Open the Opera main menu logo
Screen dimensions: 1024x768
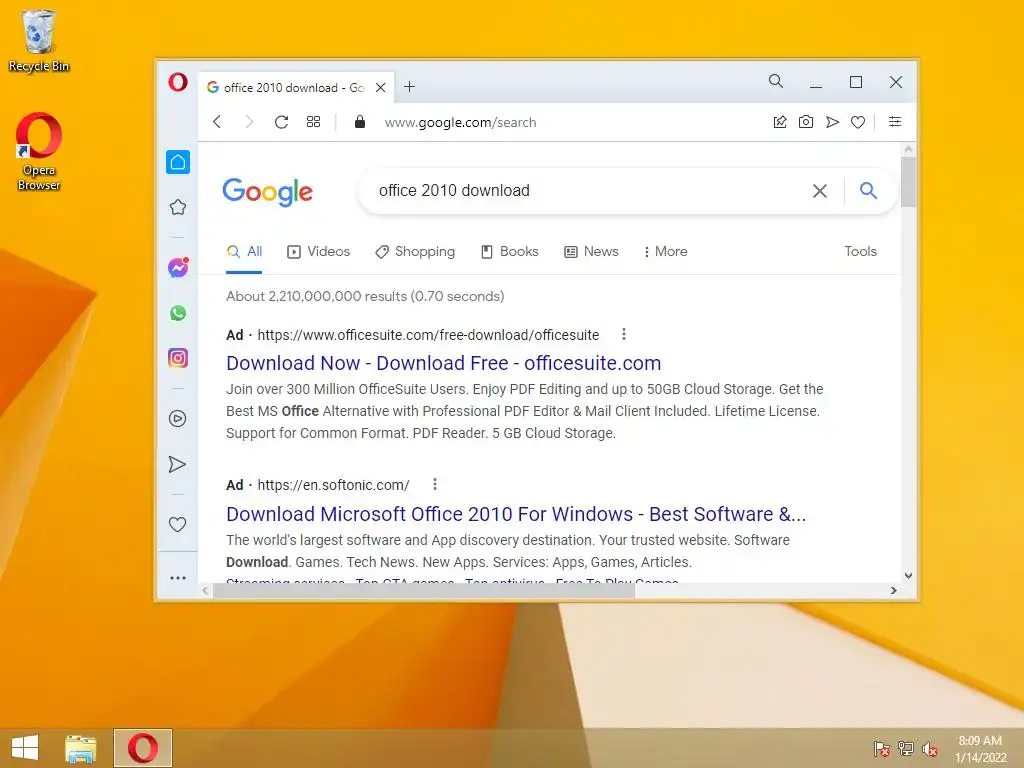point(178,82)
